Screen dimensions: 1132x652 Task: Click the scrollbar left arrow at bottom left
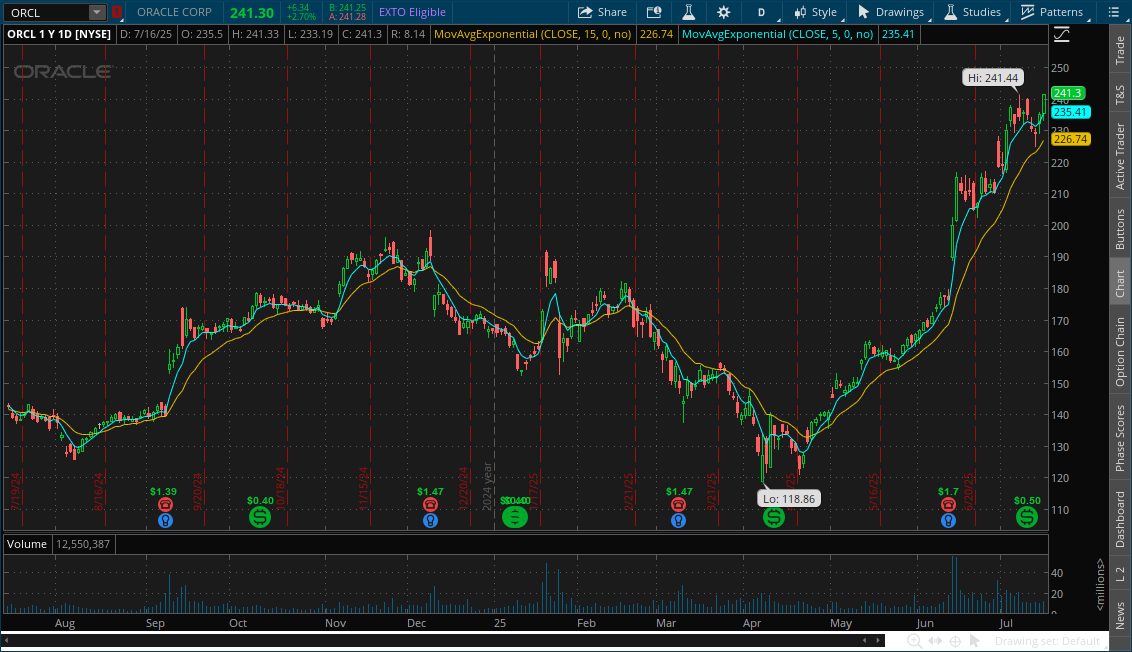pyautogui.click(x=6, y=640)
